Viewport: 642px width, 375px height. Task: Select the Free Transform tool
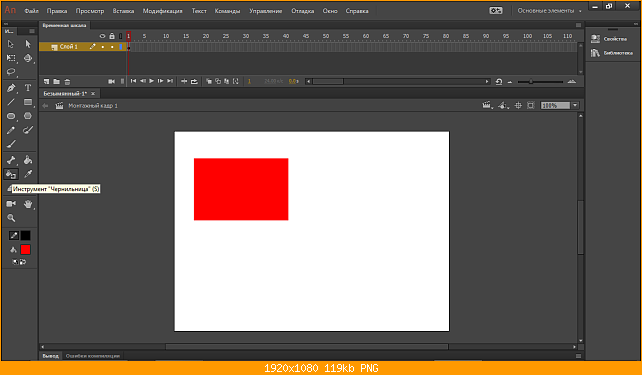11,58
